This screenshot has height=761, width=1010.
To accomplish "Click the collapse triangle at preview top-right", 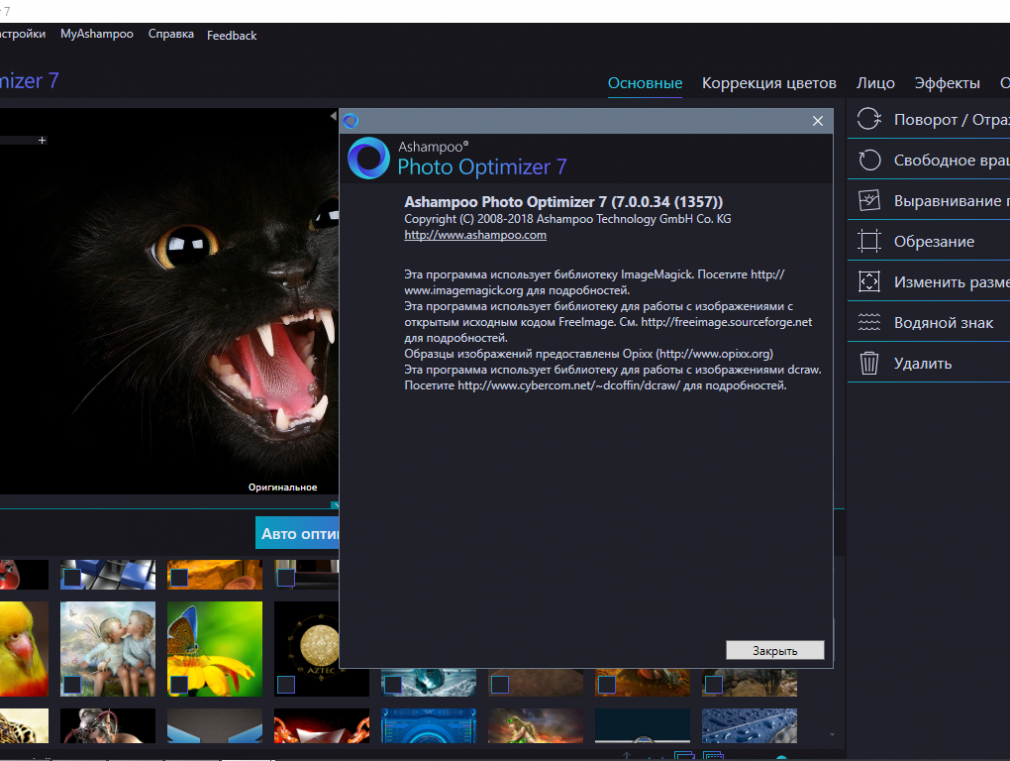I will pyautogui.click(x=333, y=116).
